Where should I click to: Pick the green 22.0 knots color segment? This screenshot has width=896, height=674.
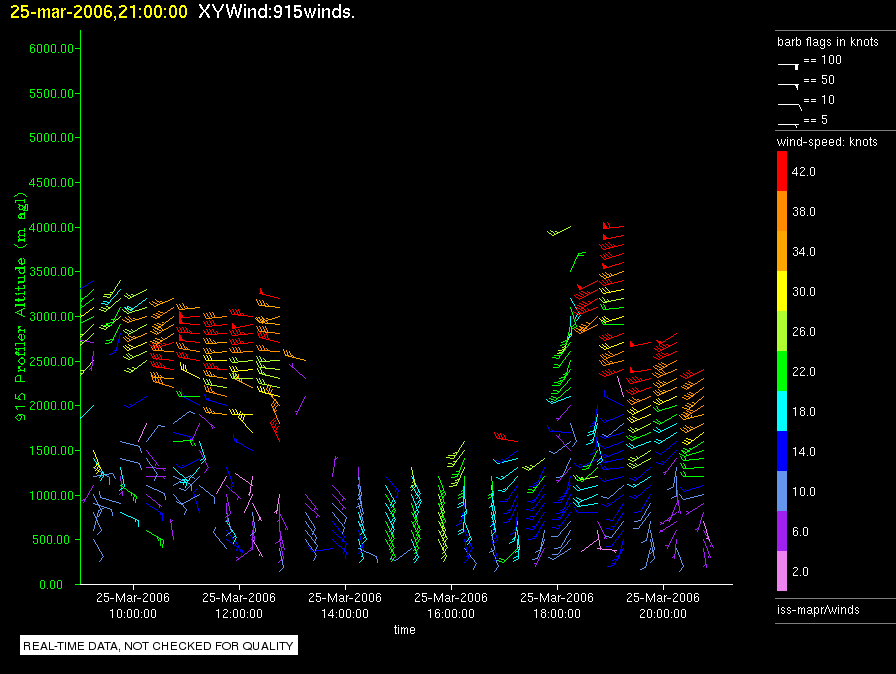(782, 371)
